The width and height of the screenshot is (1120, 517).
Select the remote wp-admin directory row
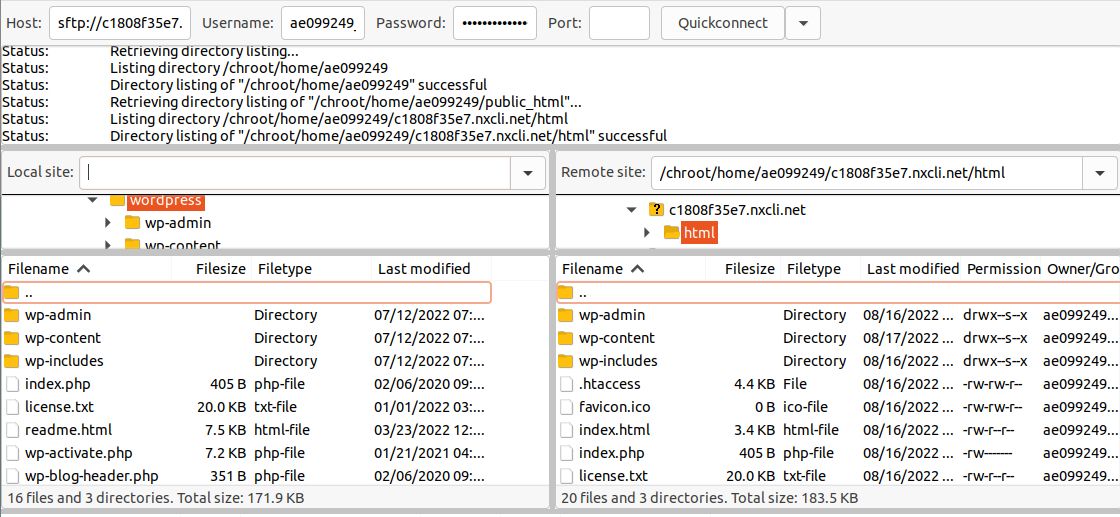tap(838, 315)
